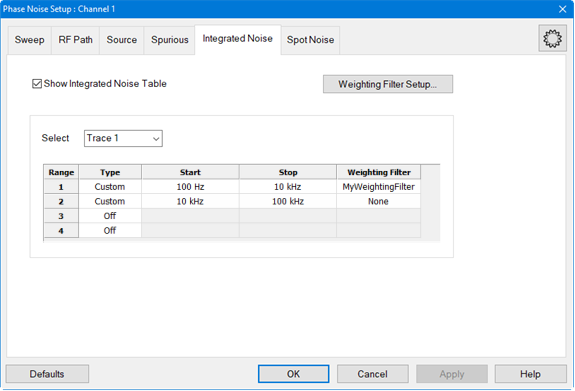Switch to the RF Path tab
The image size is (575, 391).
[76, 40]
